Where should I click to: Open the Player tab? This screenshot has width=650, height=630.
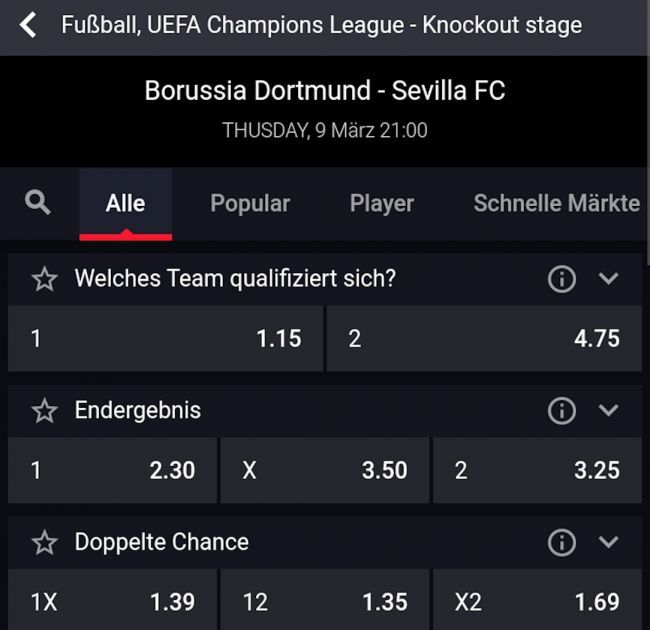[382, 203]
